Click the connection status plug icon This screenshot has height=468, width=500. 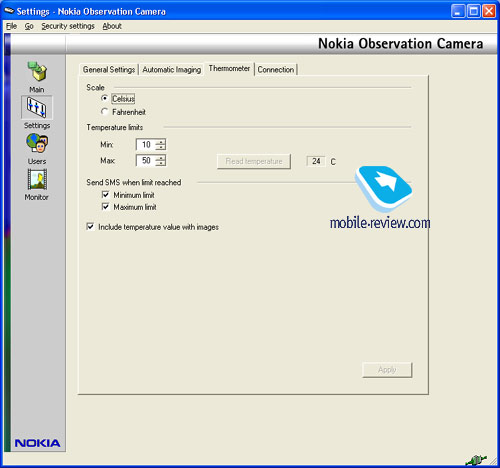coord(476,460)
